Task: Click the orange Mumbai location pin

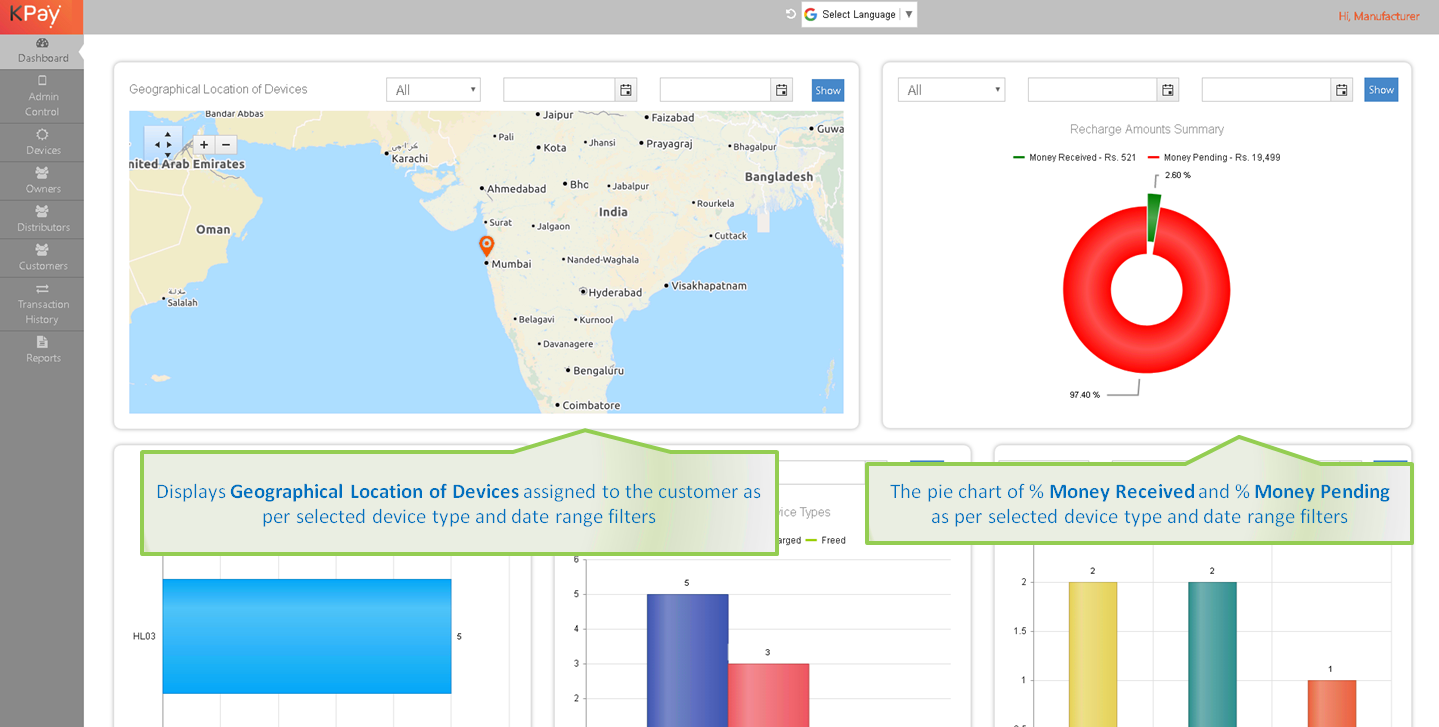Action: tap(487, 245)
